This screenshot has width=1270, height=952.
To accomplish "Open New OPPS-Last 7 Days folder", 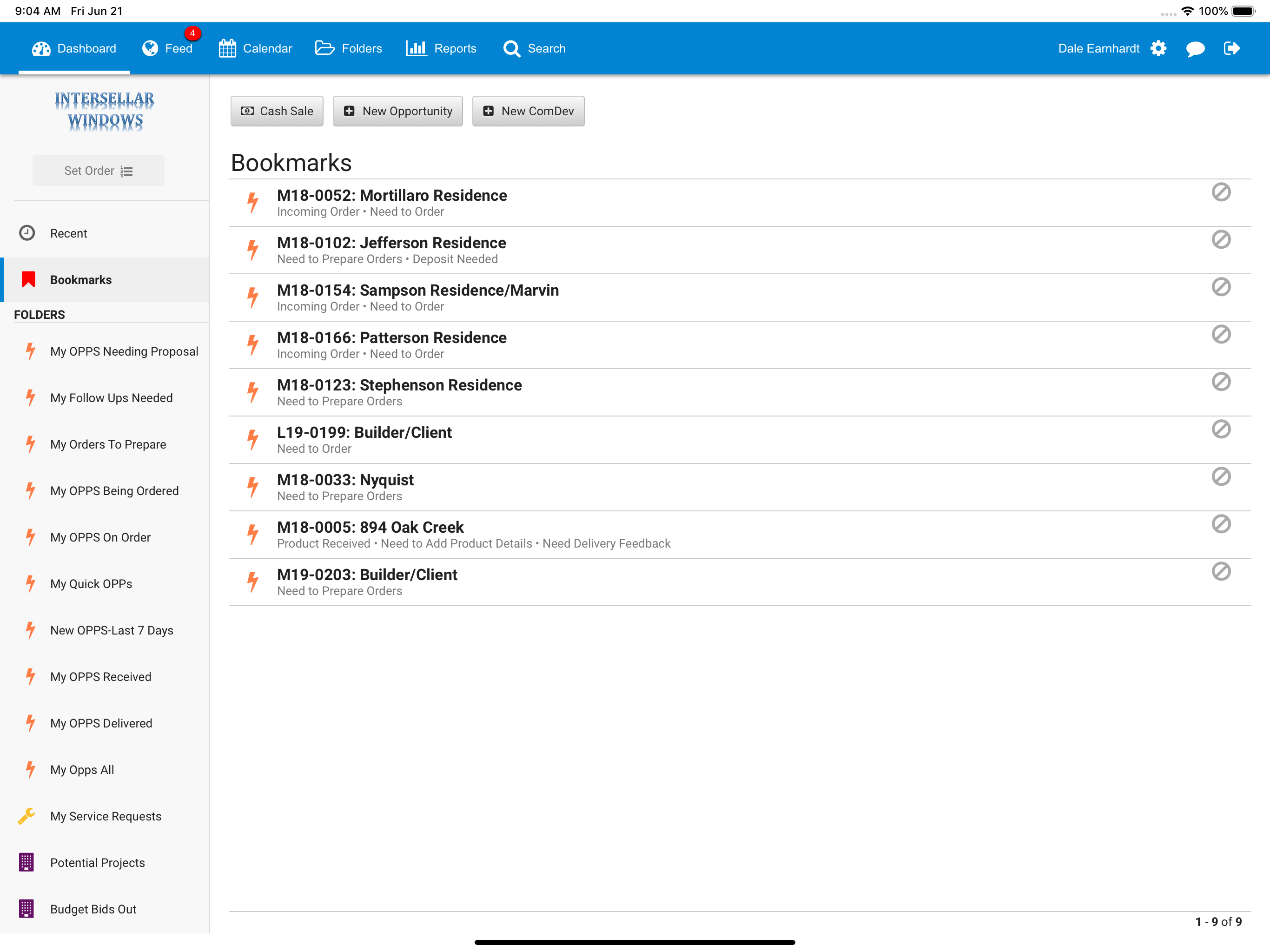I will click(105, 630).
